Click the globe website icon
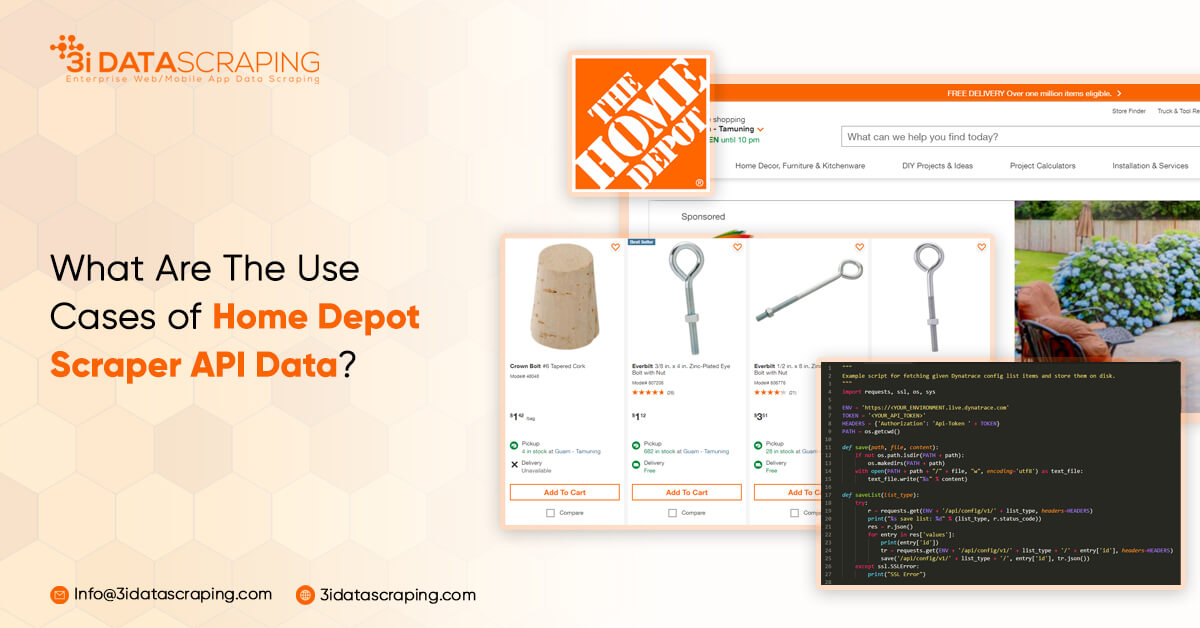Viewport: 1200px width, 628px height. coord(305,595)
